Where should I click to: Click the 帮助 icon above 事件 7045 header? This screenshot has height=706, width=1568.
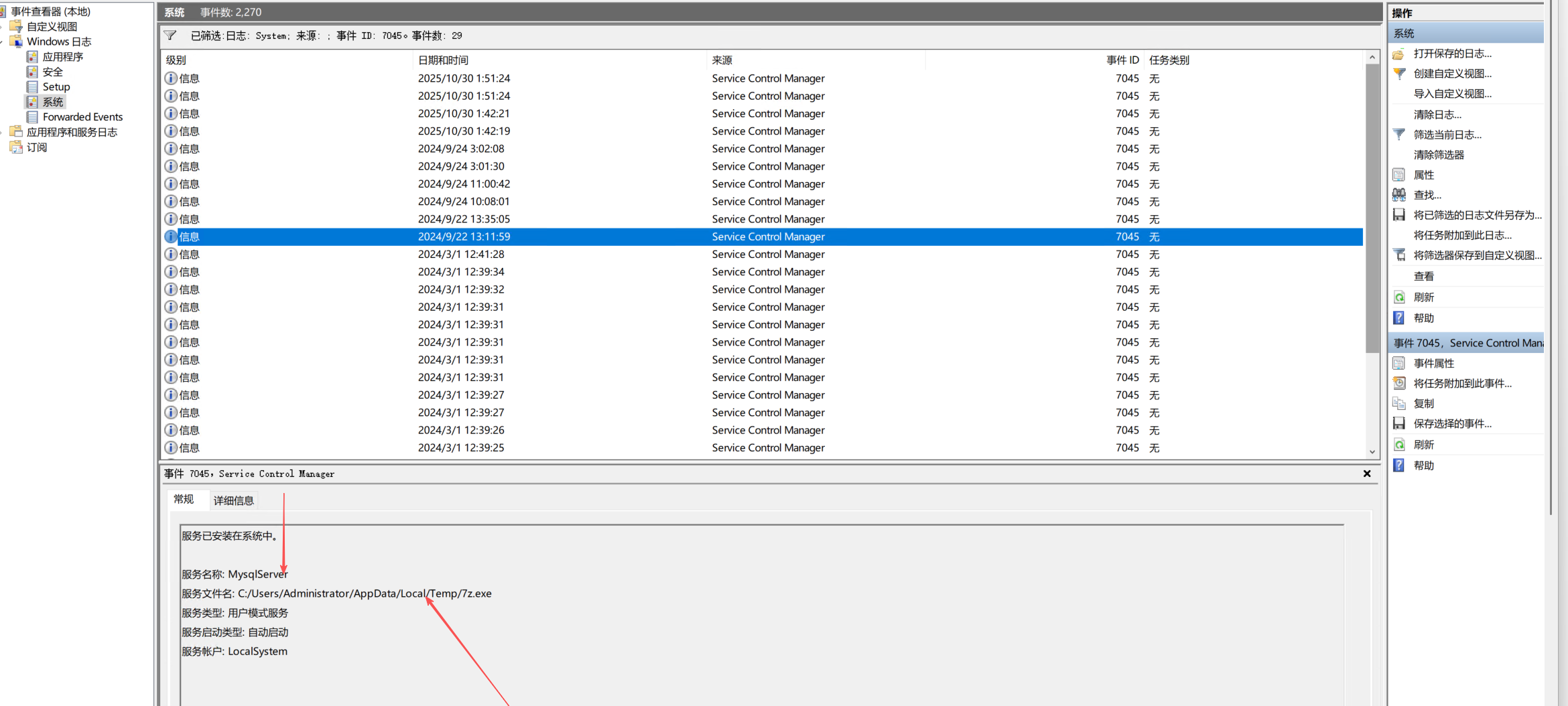1398,317
